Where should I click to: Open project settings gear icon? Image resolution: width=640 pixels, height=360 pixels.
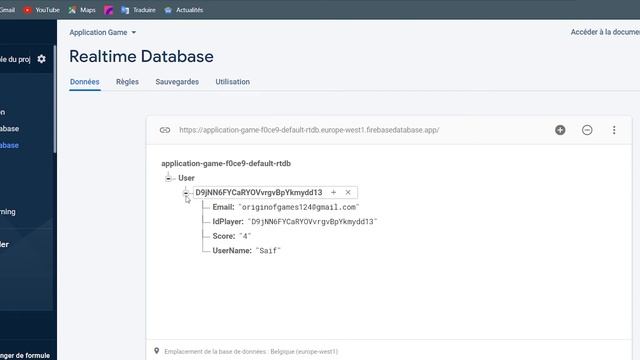41,59
